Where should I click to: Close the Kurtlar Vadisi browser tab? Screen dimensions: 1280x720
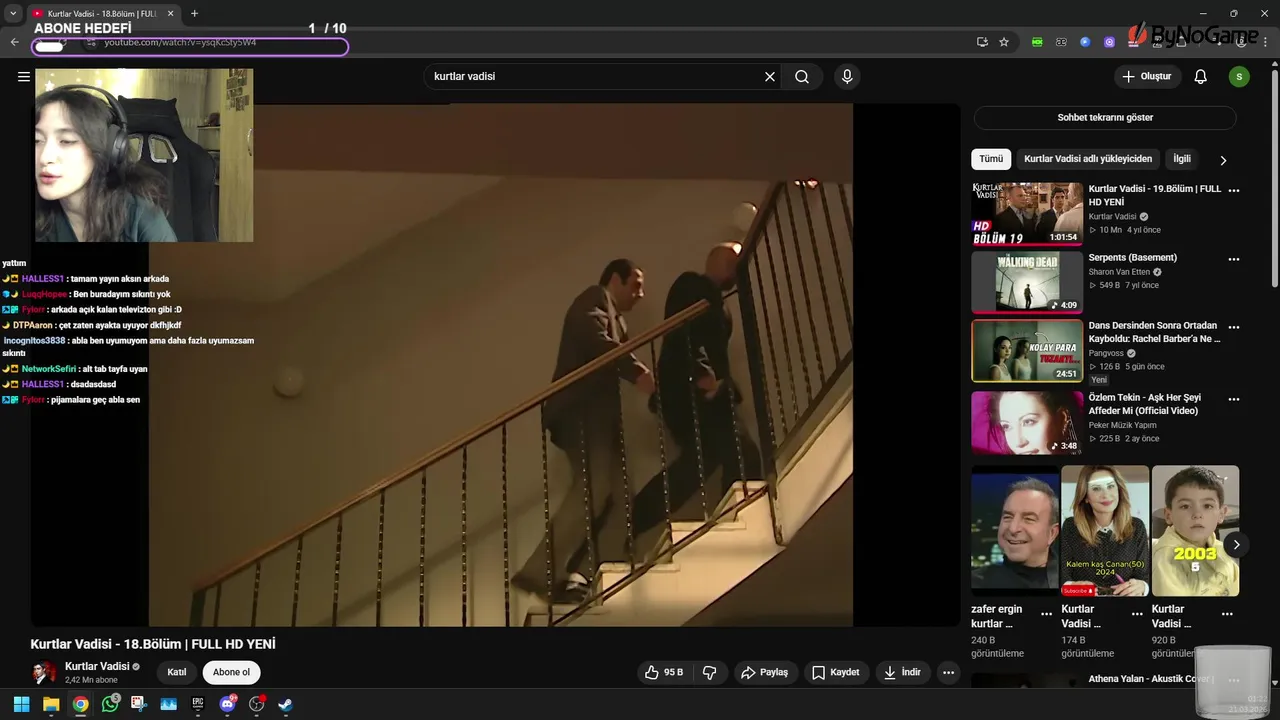(x=170, y=13)
